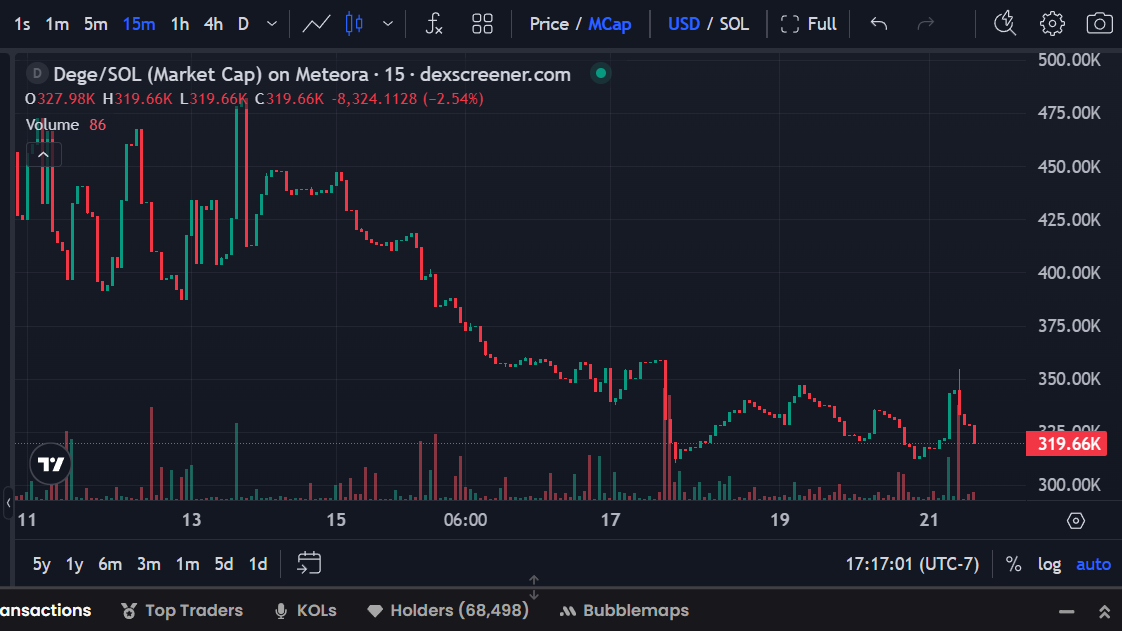This screenshot has height=631, width=1122.
Task: Open chart settings gear icon
Action: tap(1052, 24)
